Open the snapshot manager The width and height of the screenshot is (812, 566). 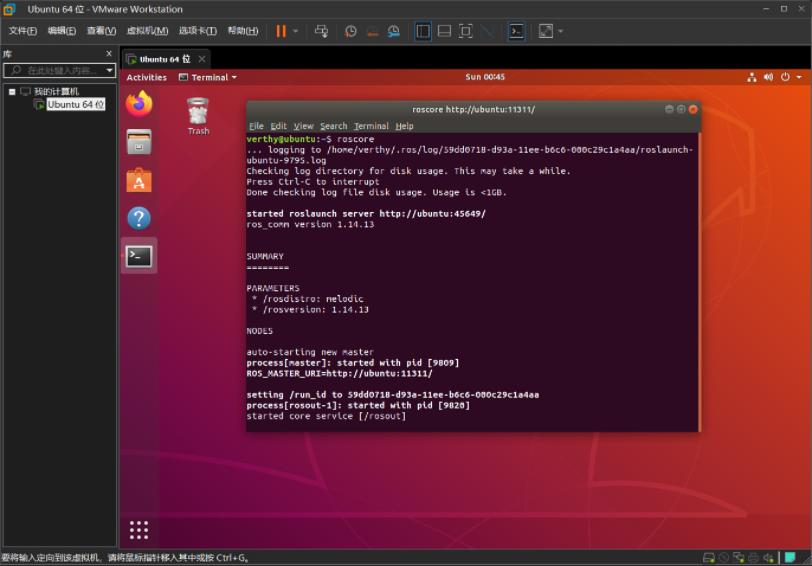click(x=394, y=31)
